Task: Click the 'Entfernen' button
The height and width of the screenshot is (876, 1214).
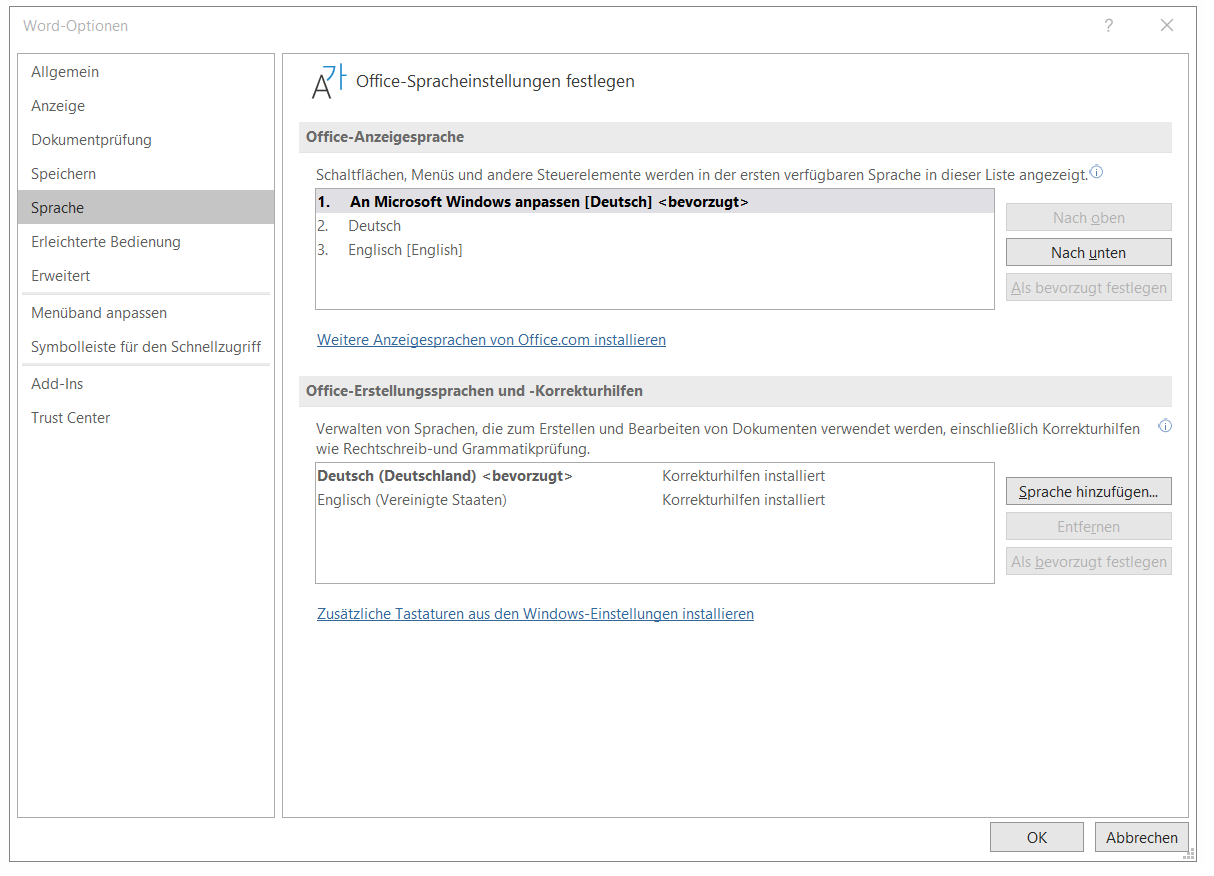Action: (1088, 527)
